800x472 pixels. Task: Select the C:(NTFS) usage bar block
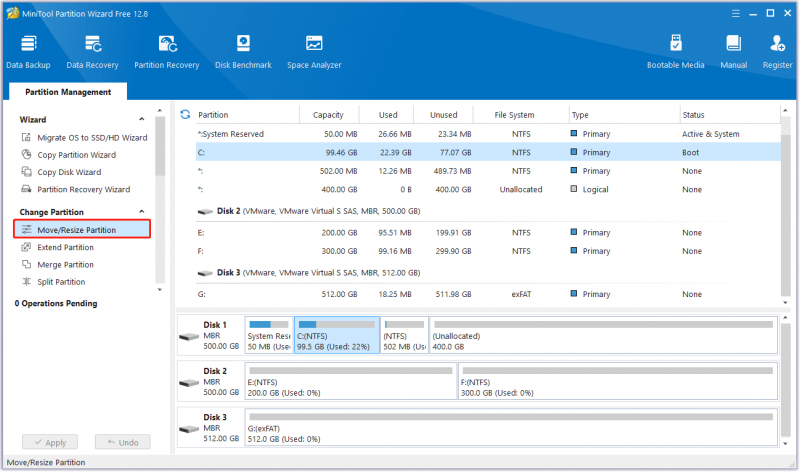point(337,335)
